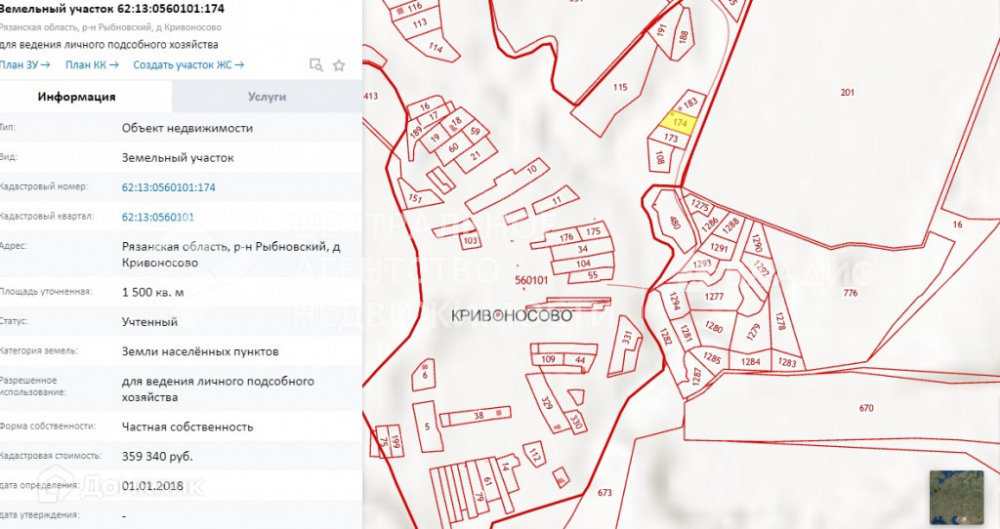The image size is (1000, 529).
Task: Select parcel 103 on the map
Action: coord(470,241)
